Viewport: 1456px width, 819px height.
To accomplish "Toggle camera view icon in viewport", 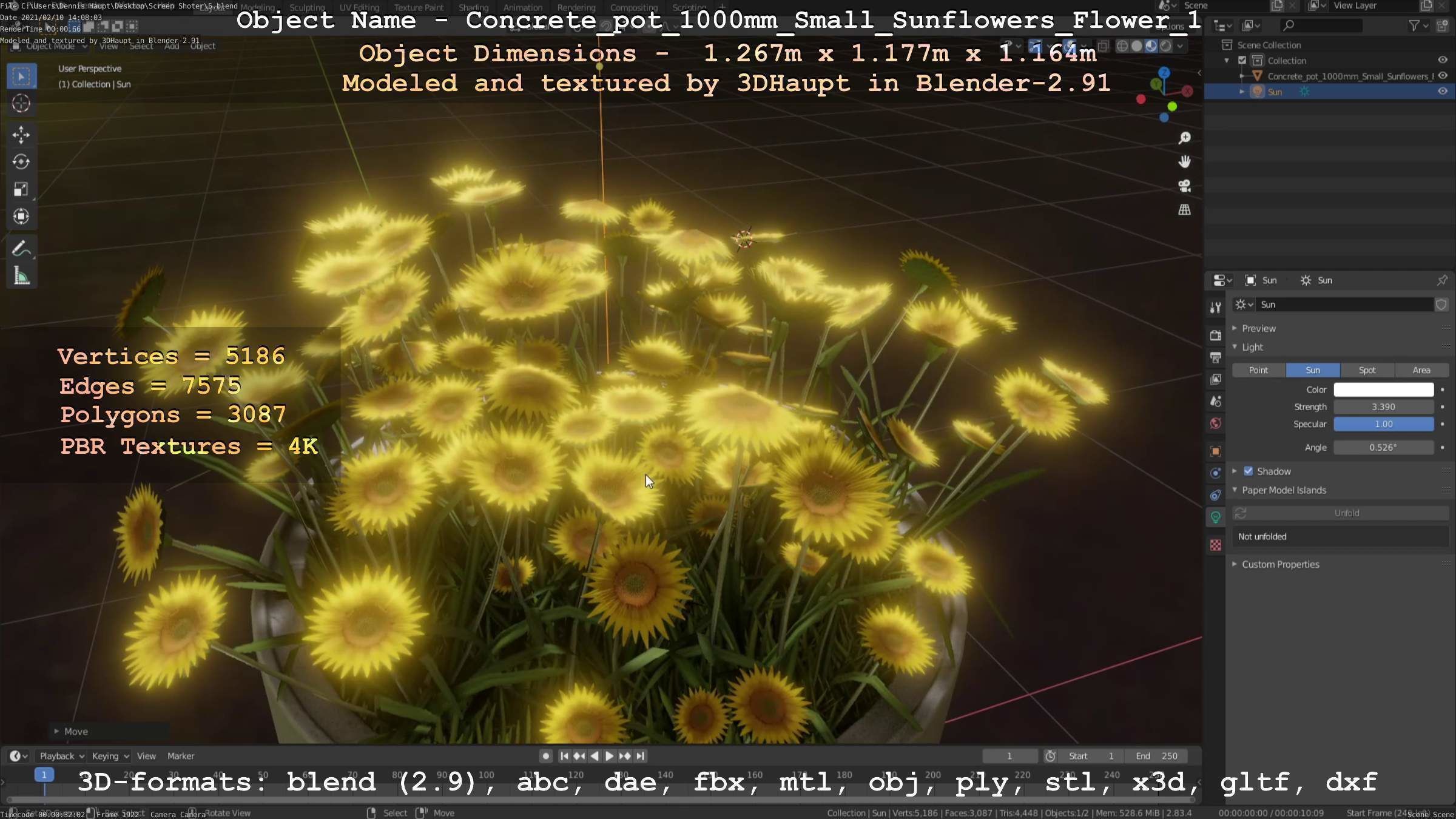I will 1184,186.
